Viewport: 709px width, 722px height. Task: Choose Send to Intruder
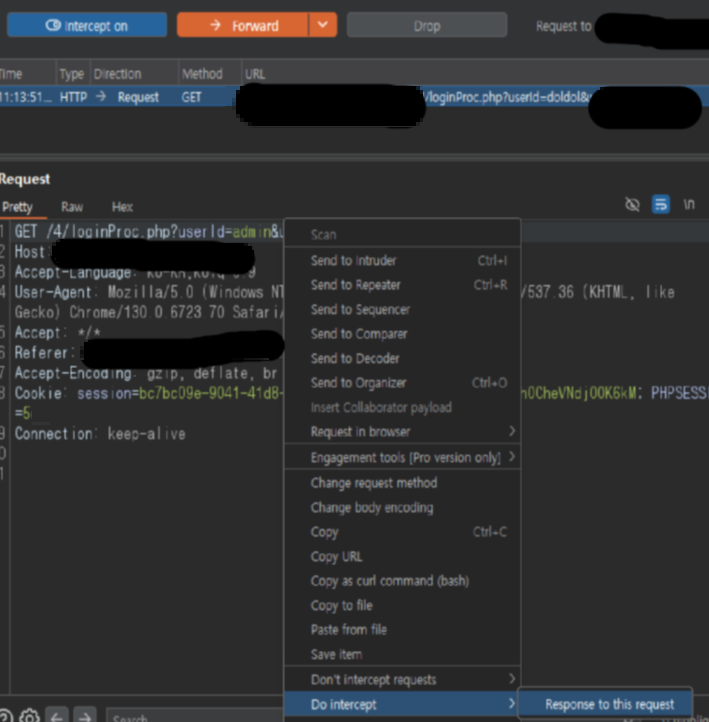click(x=402, y=261)
